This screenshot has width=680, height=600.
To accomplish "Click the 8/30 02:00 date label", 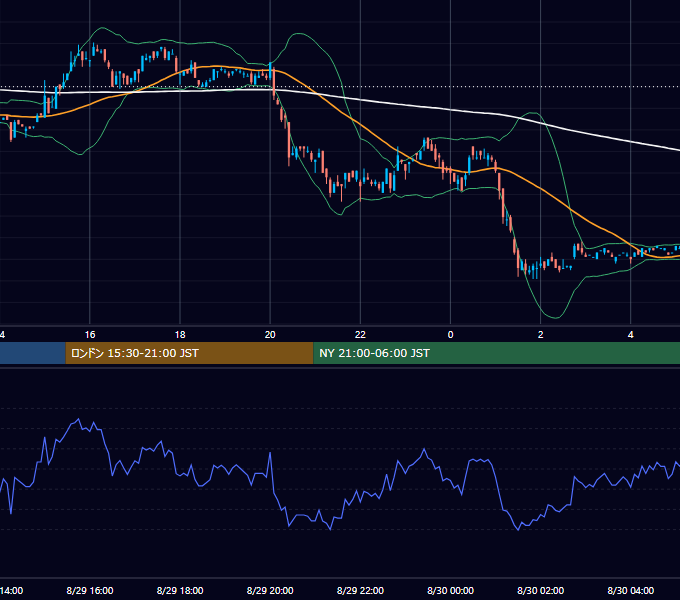I will (x=540, y=590).
